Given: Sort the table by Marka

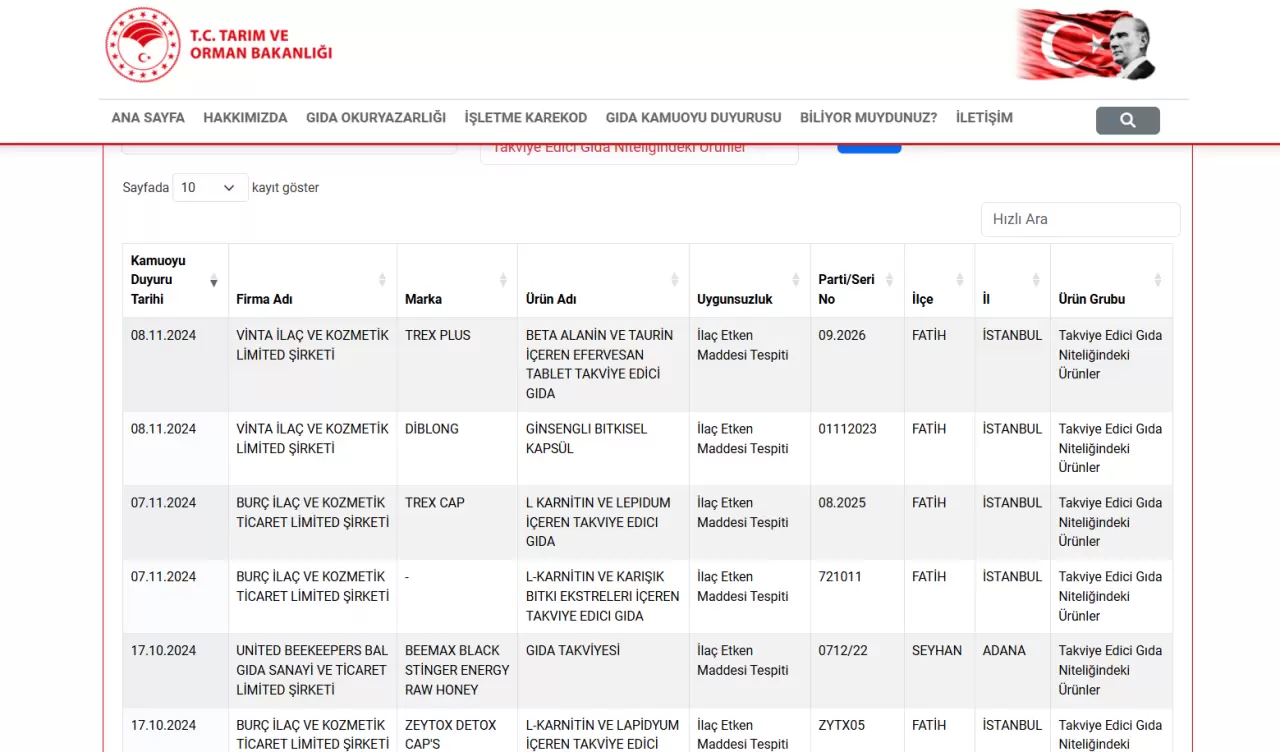Looking at the screenshot, I should coord(457,281).
